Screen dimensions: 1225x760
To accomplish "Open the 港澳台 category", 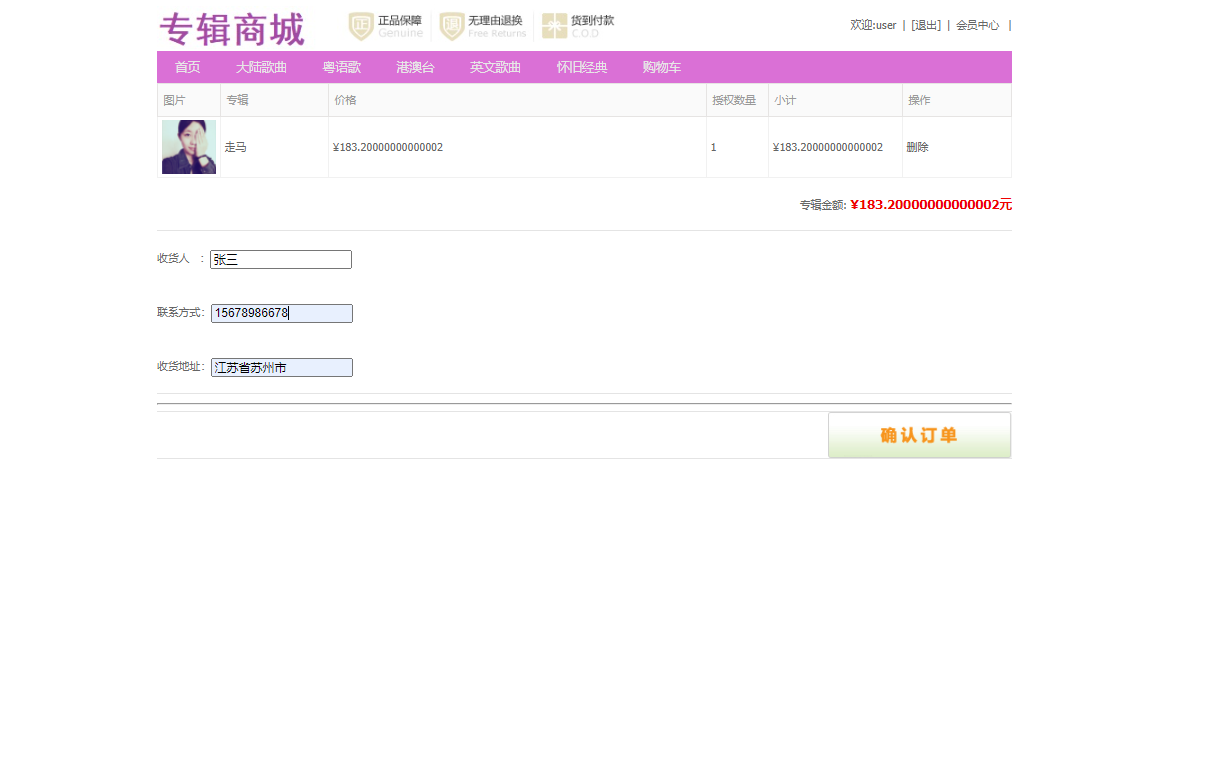I will 415,67.
